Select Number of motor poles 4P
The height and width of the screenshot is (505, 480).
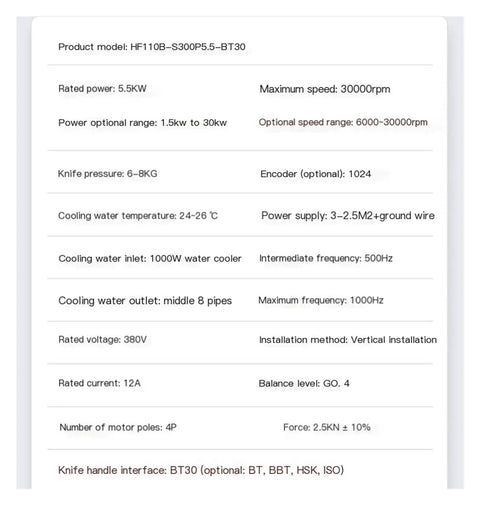[x=118, y=427]
